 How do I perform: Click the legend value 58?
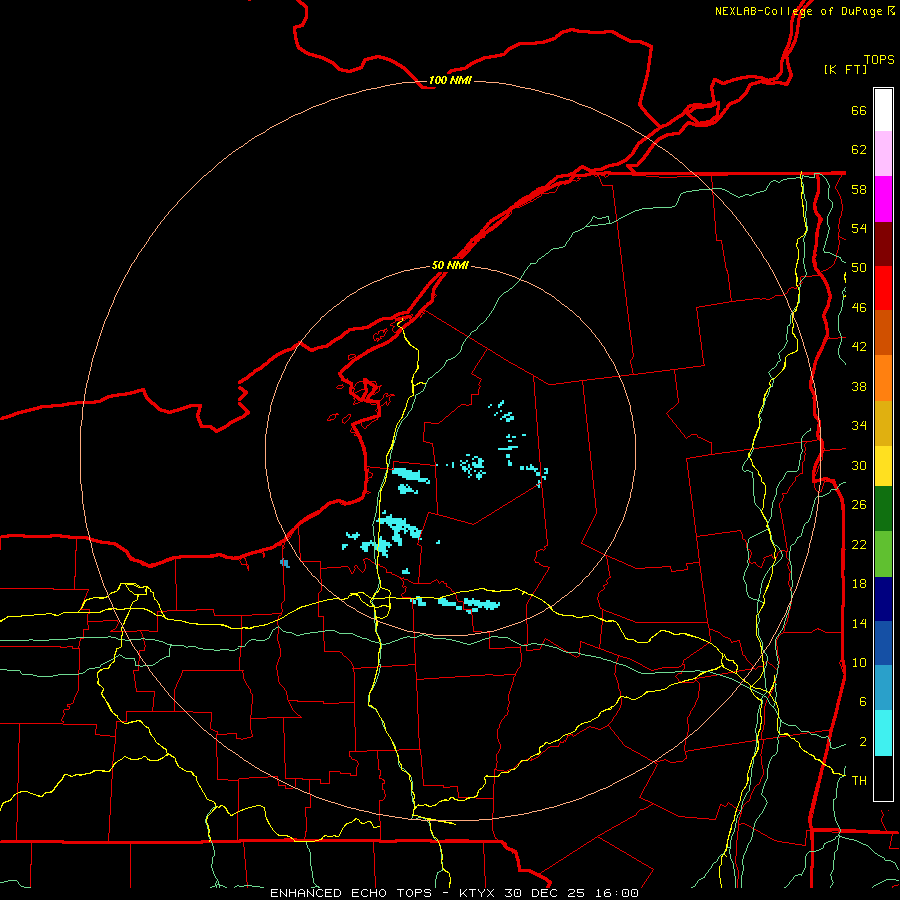(859, 189)
